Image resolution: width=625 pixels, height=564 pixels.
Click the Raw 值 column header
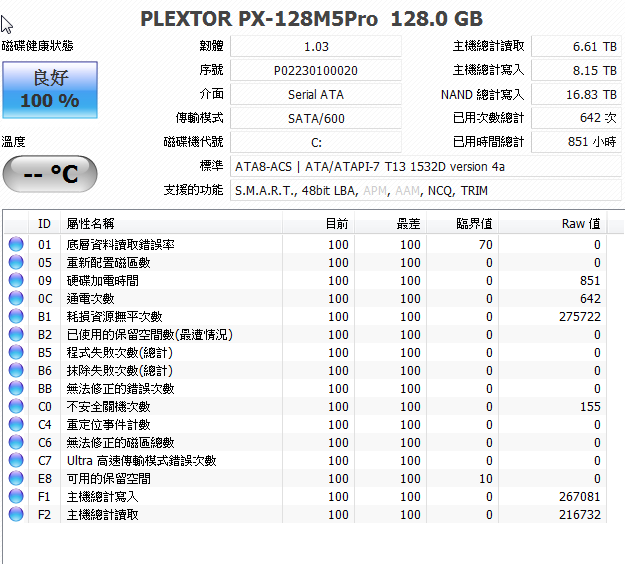point(552,224)
